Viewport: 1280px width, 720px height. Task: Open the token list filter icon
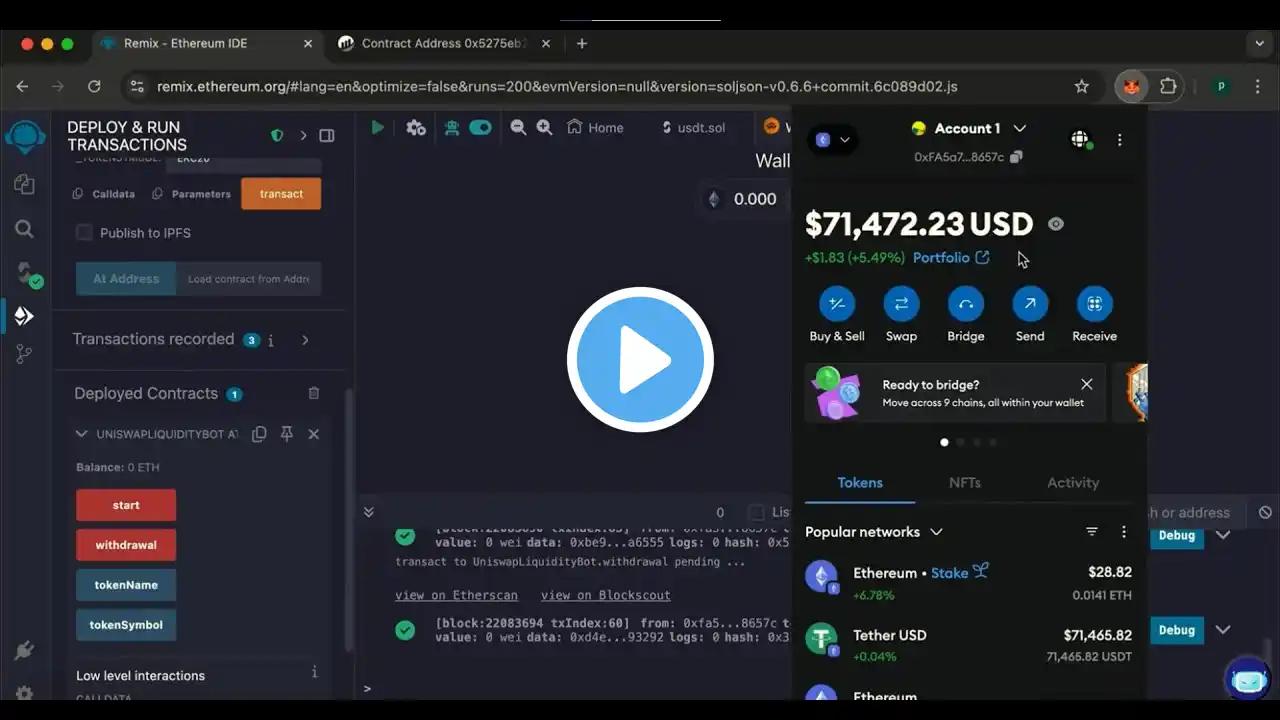(x=1092, y=532)
